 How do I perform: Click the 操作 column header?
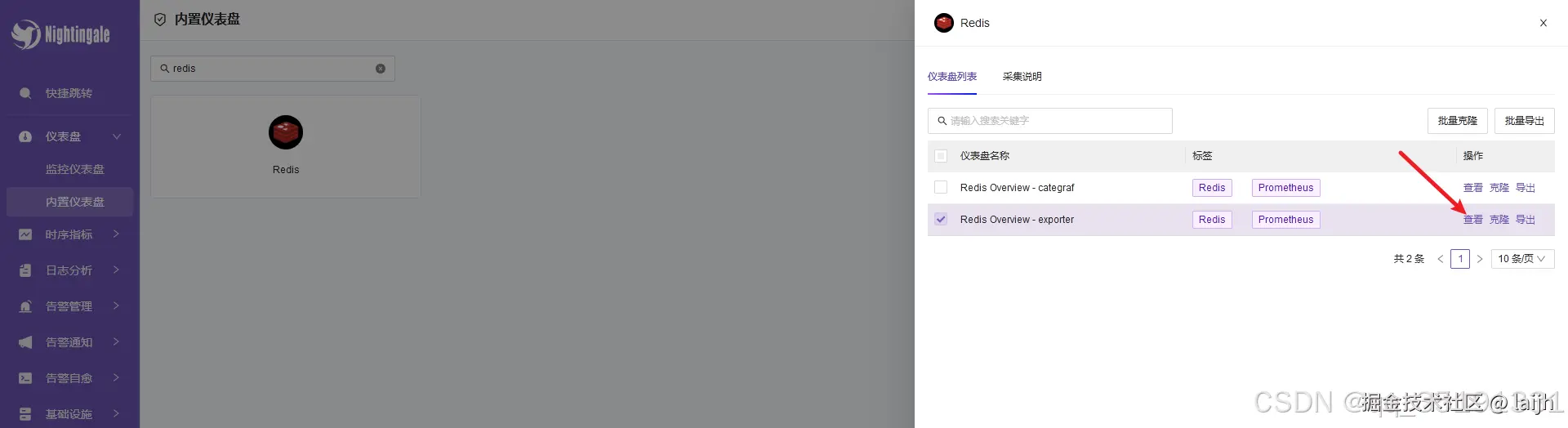click(1473, 156)
